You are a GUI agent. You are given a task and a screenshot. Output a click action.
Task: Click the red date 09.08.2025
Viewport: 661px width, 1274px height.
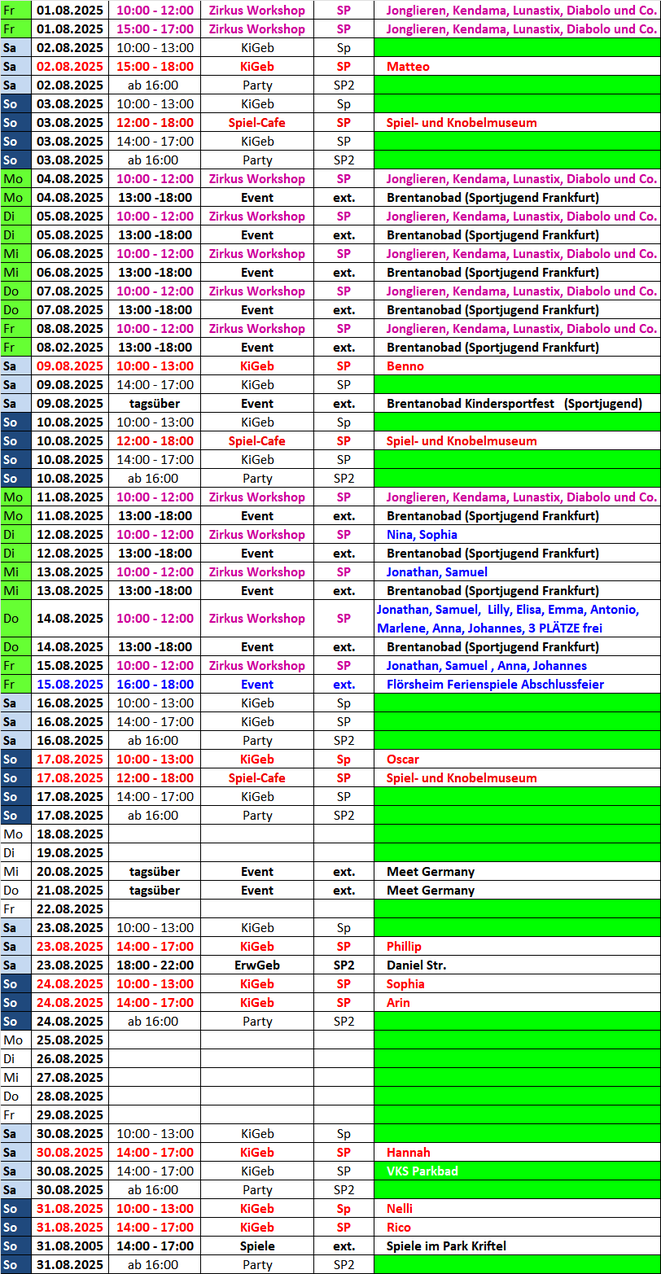[69, 366]
